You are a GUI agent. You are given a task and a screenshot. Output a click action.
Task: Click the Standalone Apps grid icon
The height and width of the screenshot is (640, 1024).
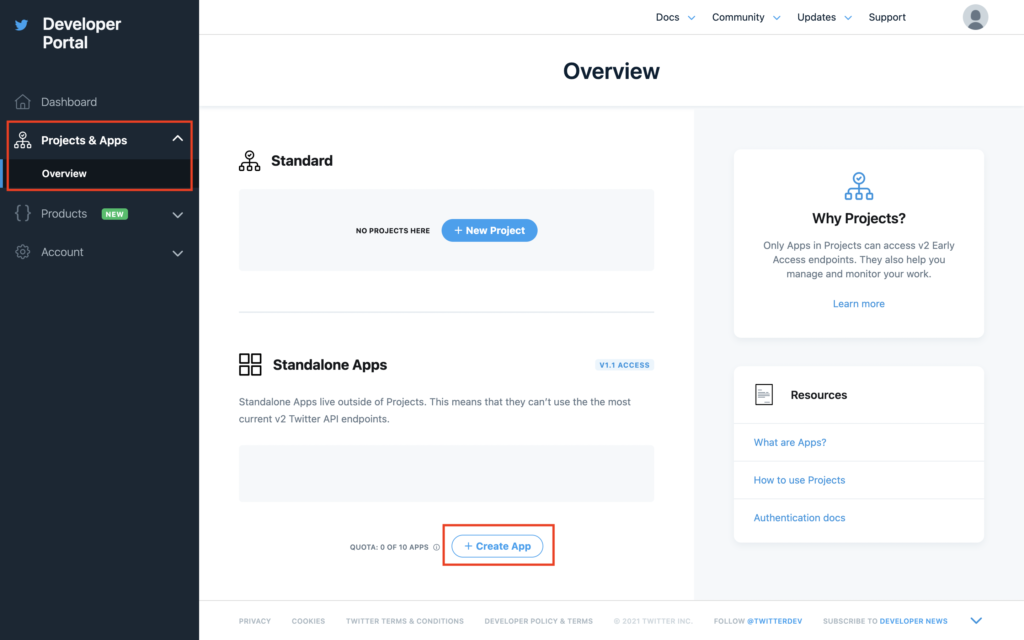250,364
